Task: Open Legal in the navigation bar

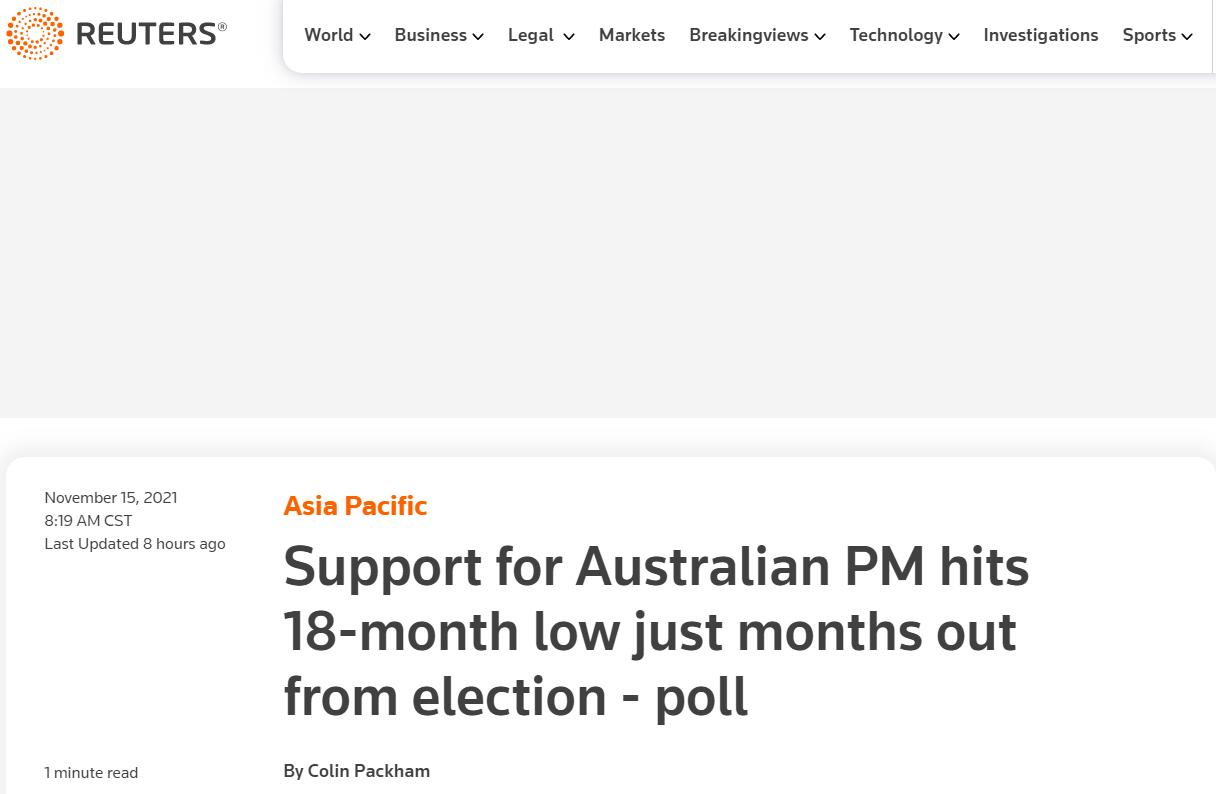Action: point(530,35)
